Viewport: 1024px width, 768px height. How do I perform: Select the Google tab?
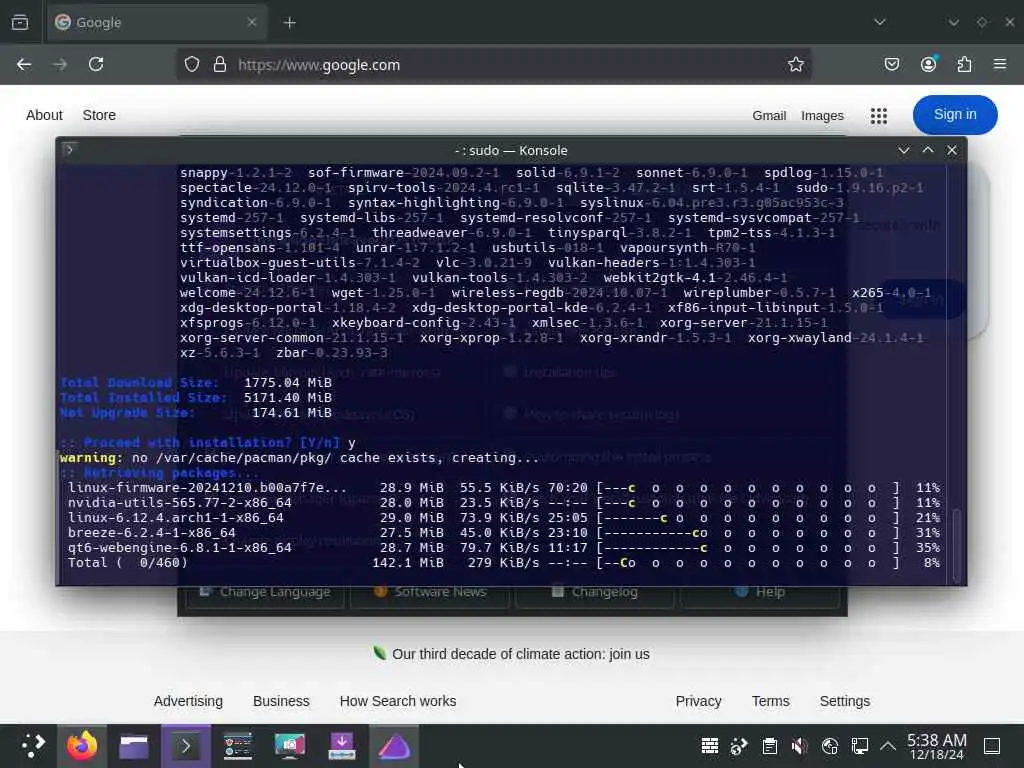tap(157, 23)
